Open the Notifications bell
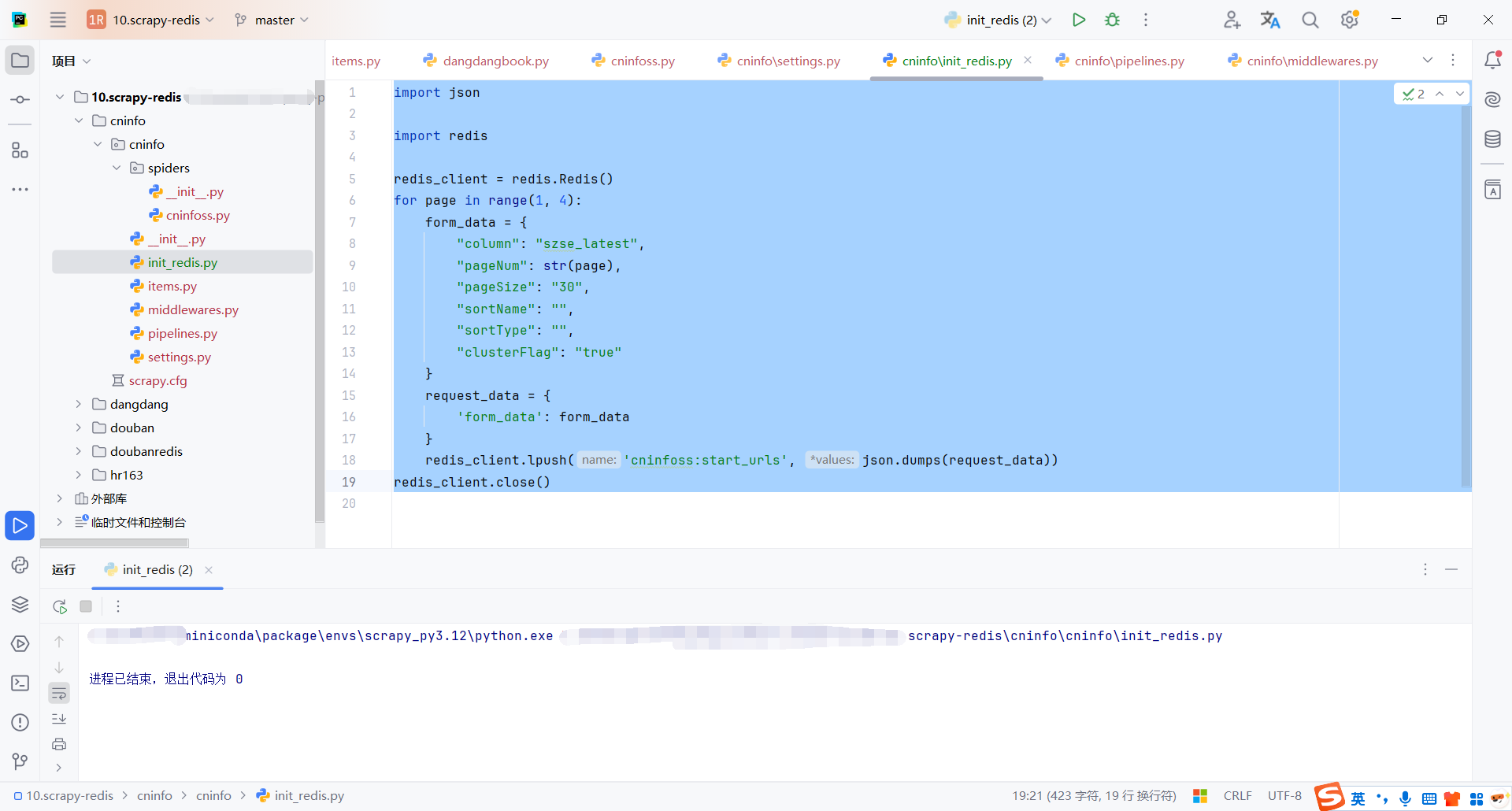This screenshot has height=811, width=1512. click(x=1492, y=60)
